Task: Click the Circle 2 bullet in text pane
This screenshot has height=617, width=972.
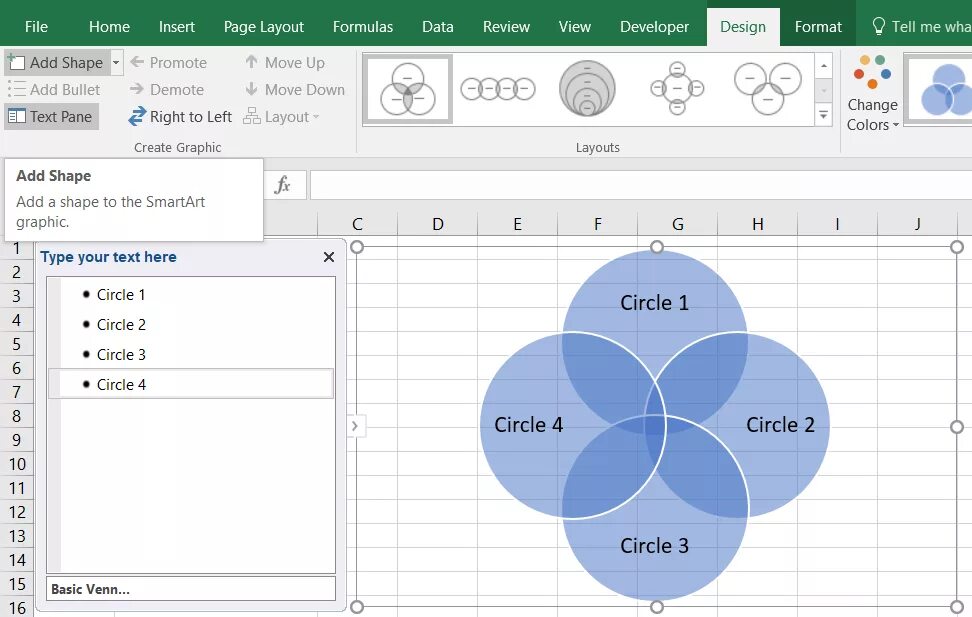Action: coord(121,324)
